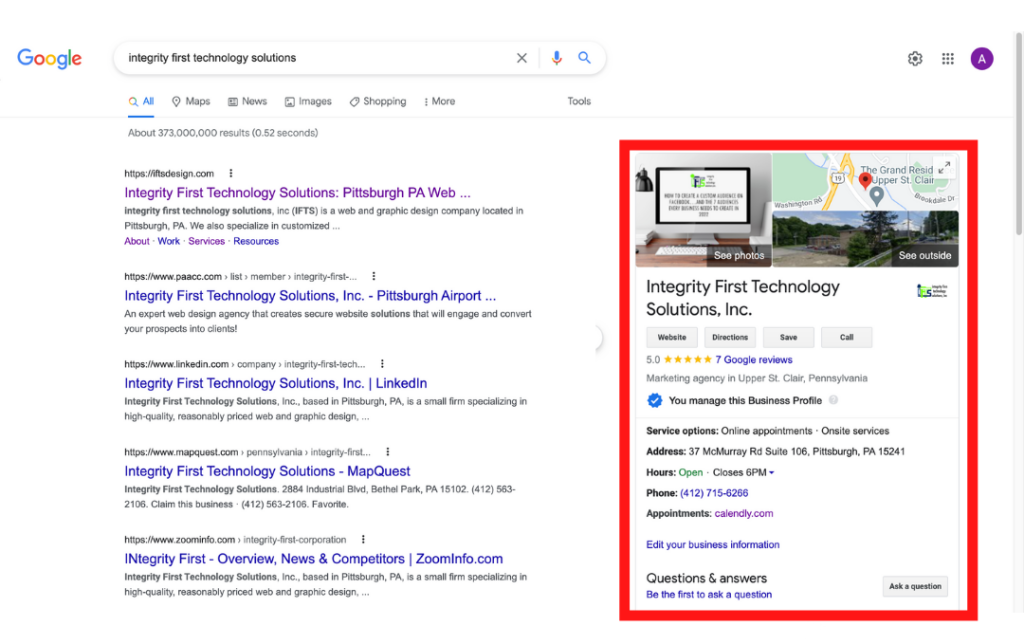This screenshot has height=644, width=1024.
Task: Click the verified badge checkmark icon
Action: pos(654,400)
